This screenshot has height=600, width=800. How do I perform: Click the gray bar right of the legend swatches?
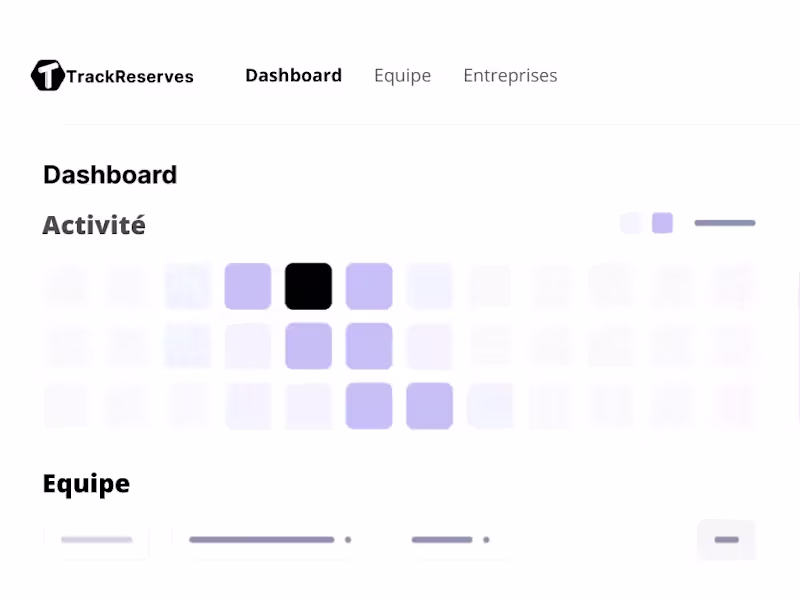tap(725, 223)
